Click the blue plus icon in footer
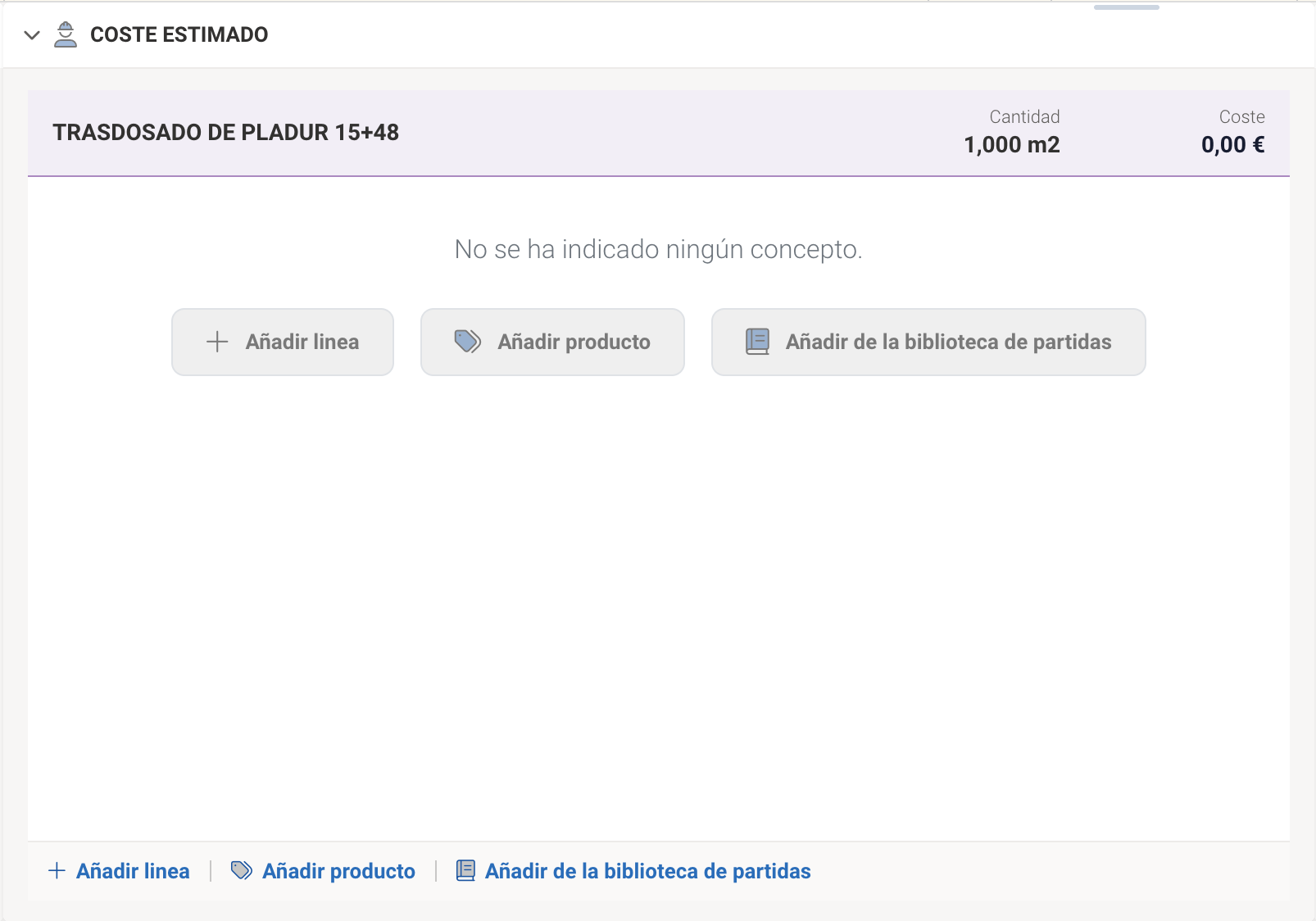This screenshot has width=1316, height=921. click(x=57, y=871)
